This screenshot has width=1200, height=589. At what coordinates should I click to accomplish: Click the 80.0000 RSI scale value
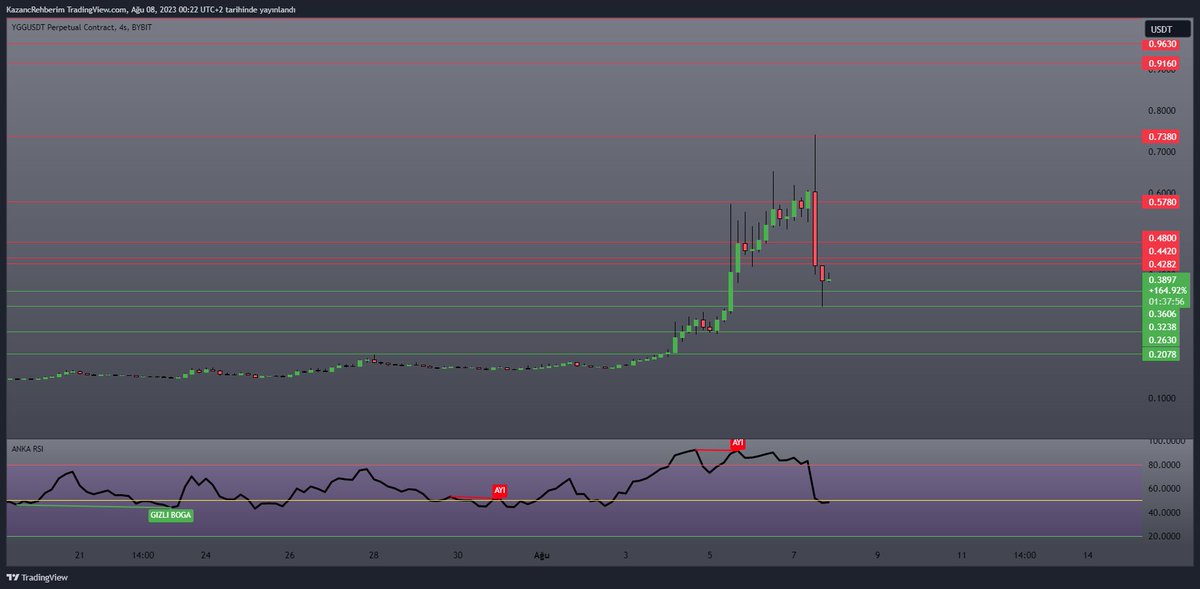click(1166, 465)
